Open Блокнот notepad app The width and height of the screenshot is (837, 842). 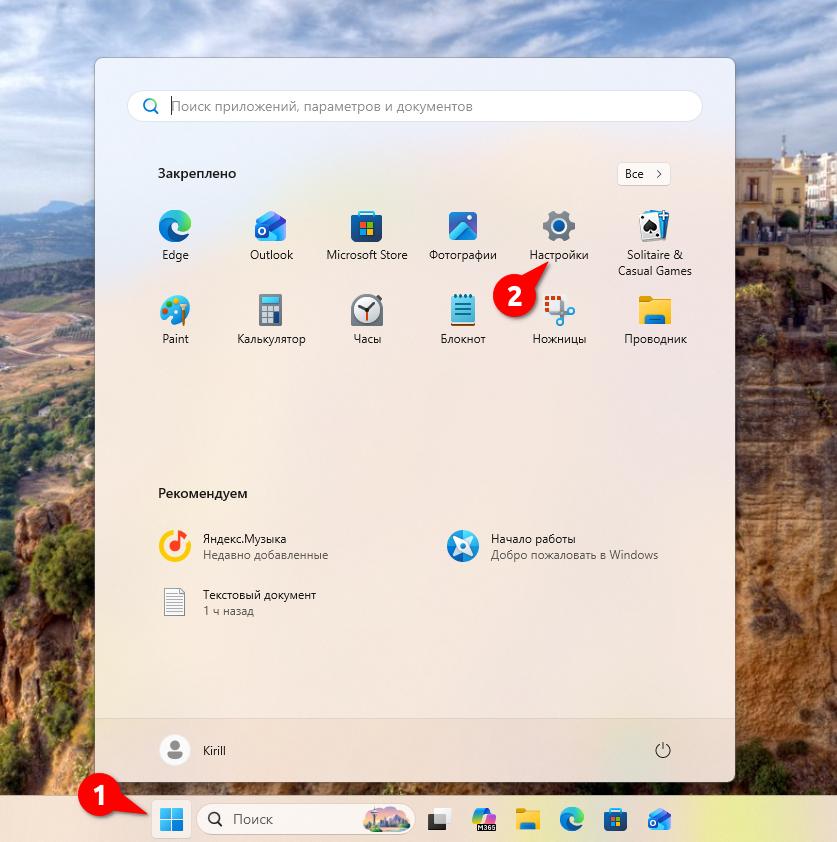pos(463,311)
